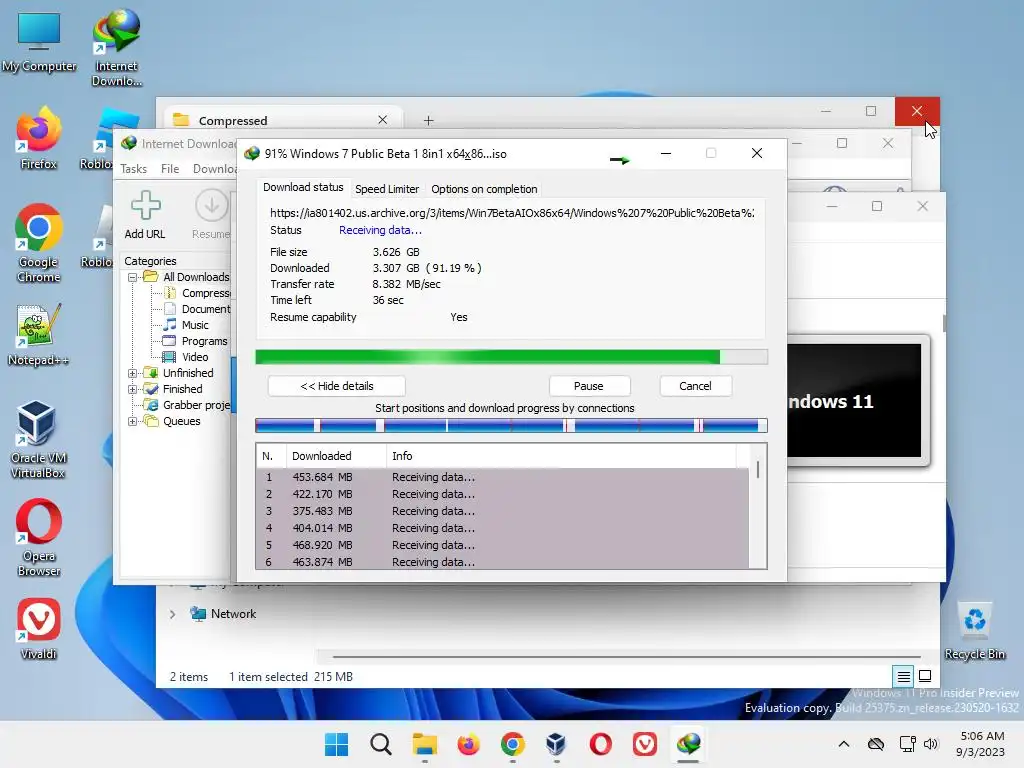Open Internet Download Manager desktop shortcut
Viewport: 1024px width, 768px height.
(x=117, y=48)
